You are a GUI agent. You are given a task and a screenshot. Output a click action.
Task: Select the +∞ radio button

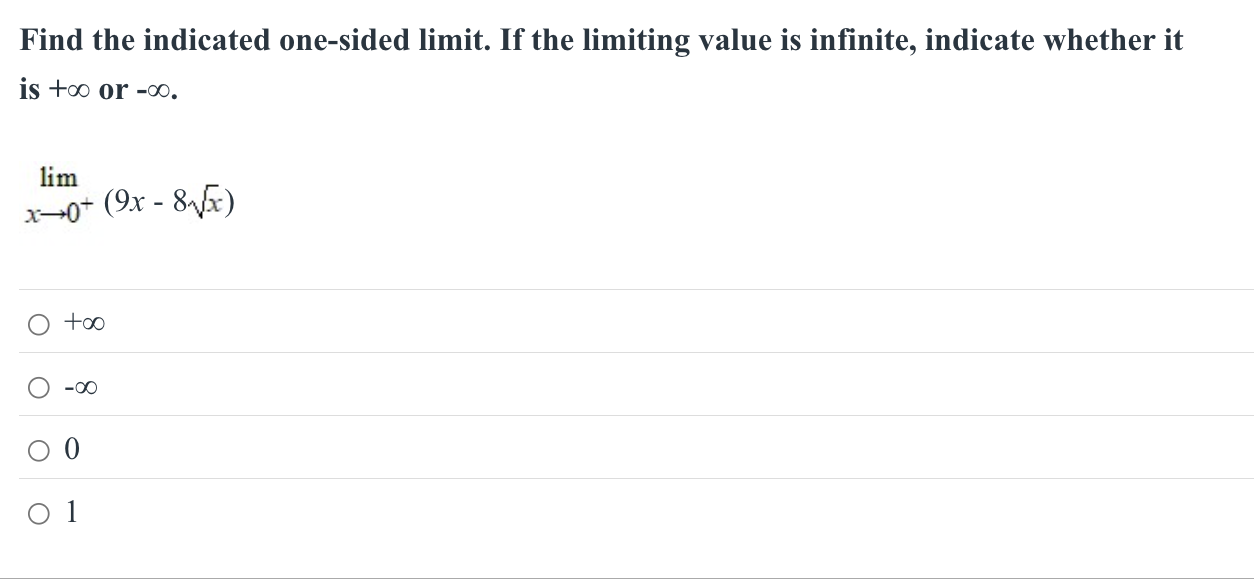click(x=38, y=322)
